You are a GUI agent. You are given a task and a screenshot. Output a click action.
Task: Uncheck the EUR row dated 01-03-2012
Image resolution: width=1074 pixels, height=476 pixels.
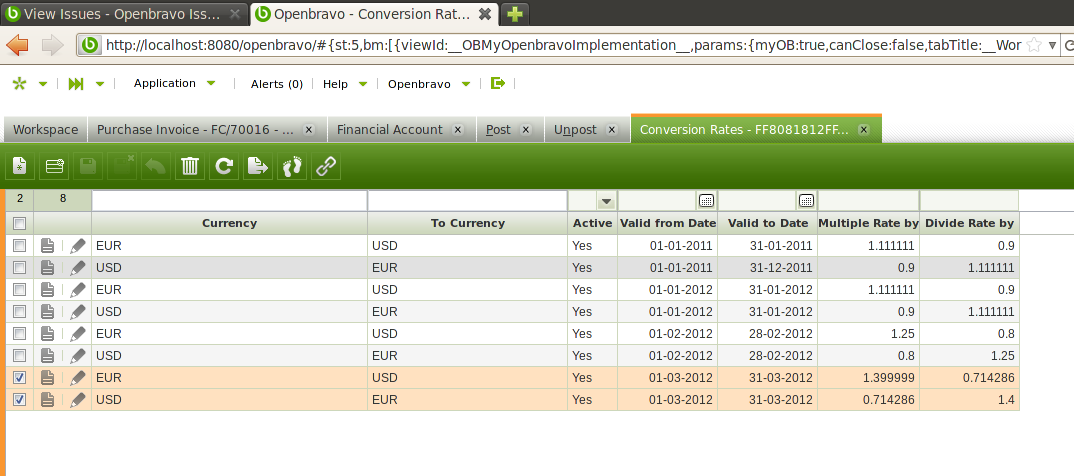20,377
